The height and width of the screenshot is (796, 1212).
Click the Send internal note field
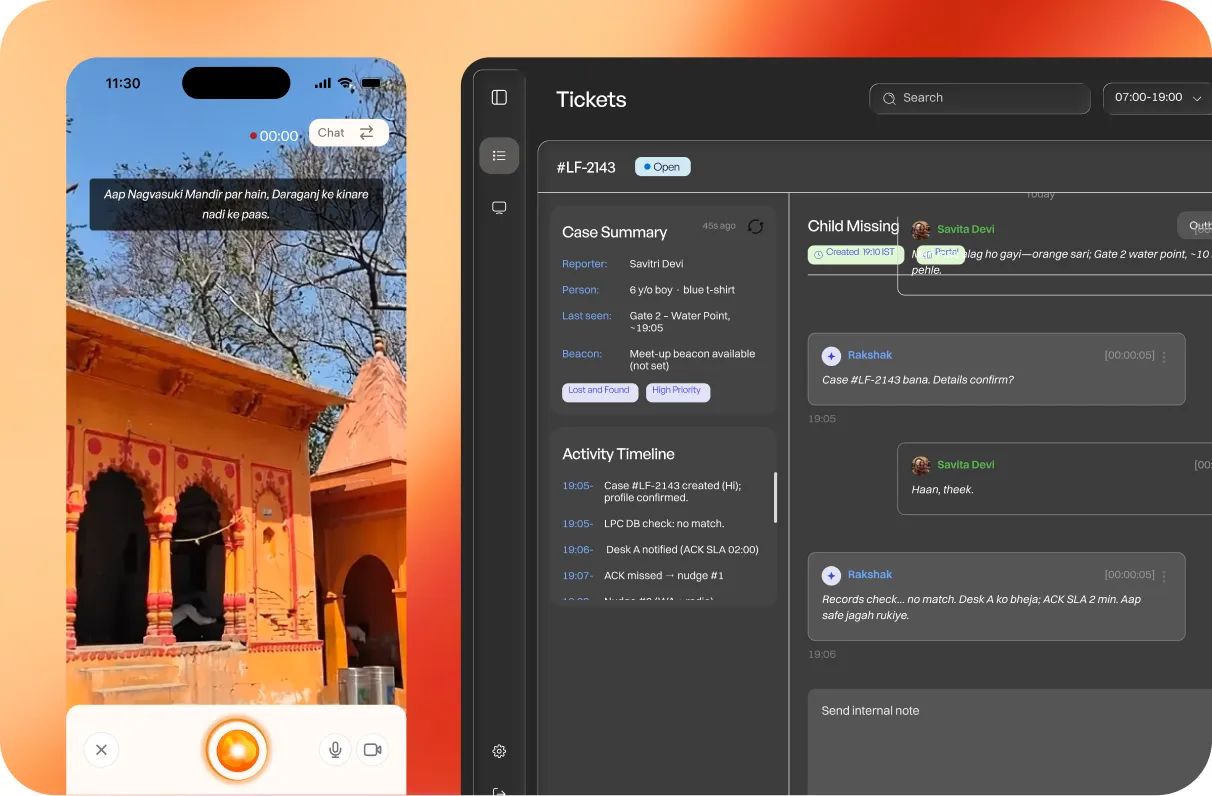1010,741
